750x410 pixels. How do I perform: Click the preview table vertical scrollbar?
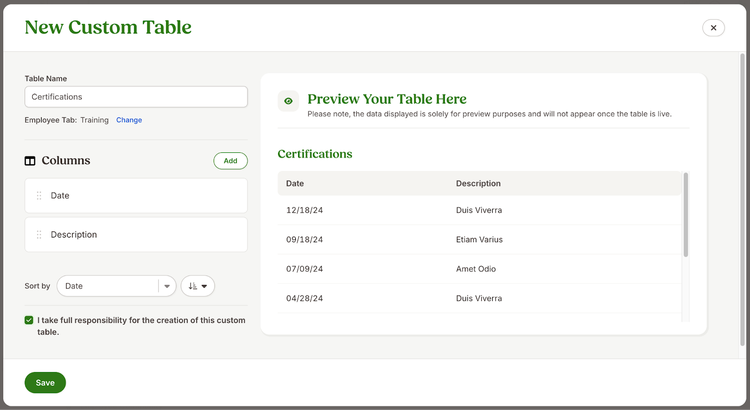tap(685, 215)
